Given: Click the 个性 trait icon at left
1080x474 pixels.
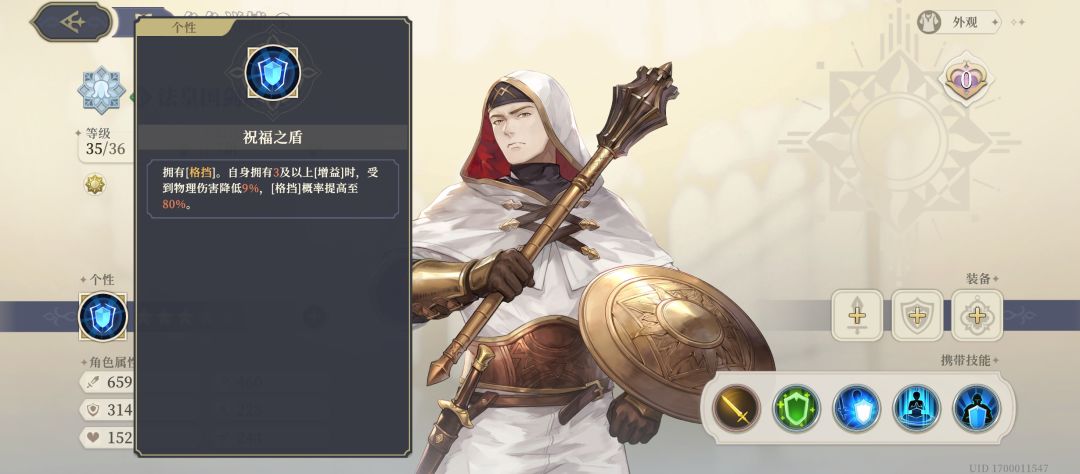Looking at the screenshot, I should (x=103, y=316).
